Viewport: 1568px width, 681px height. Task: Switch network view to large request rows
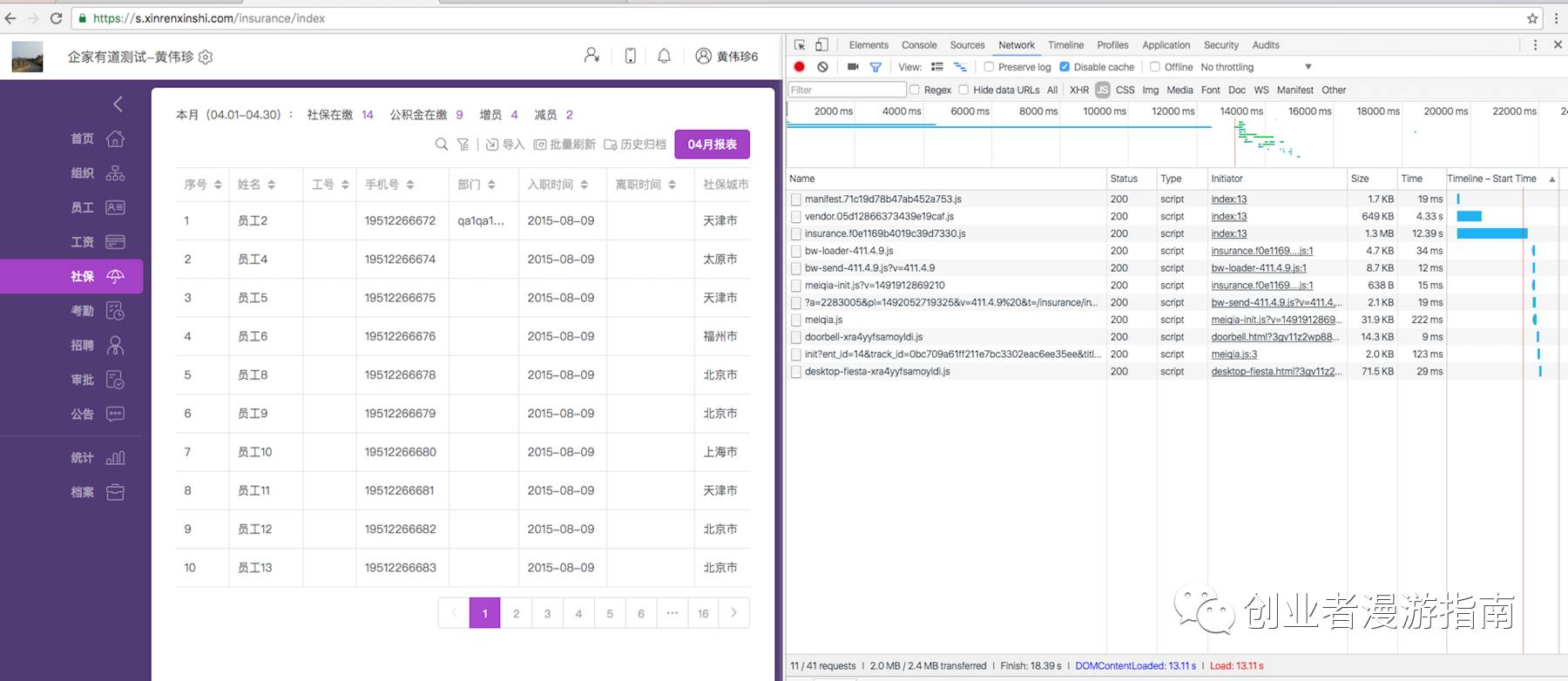pos(937,67)
